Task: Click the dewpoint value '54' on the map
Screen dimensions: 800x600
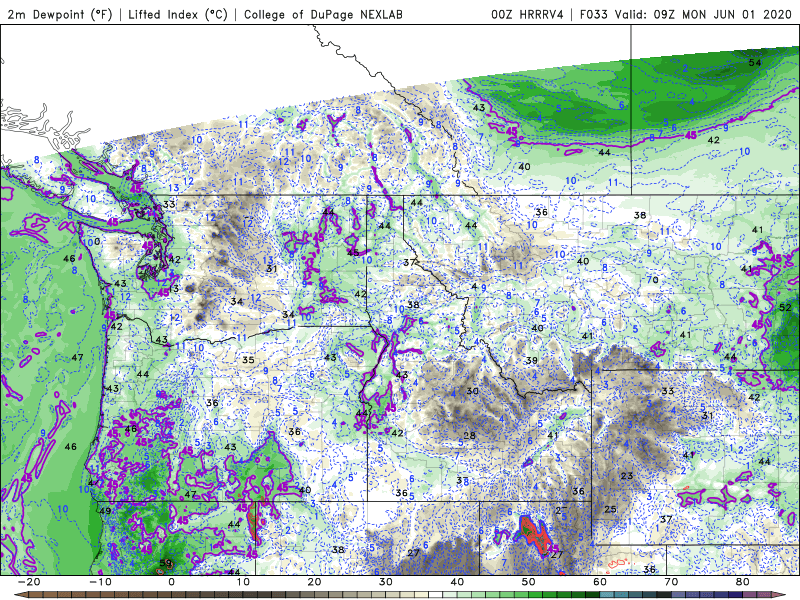Action: [755, 62]
